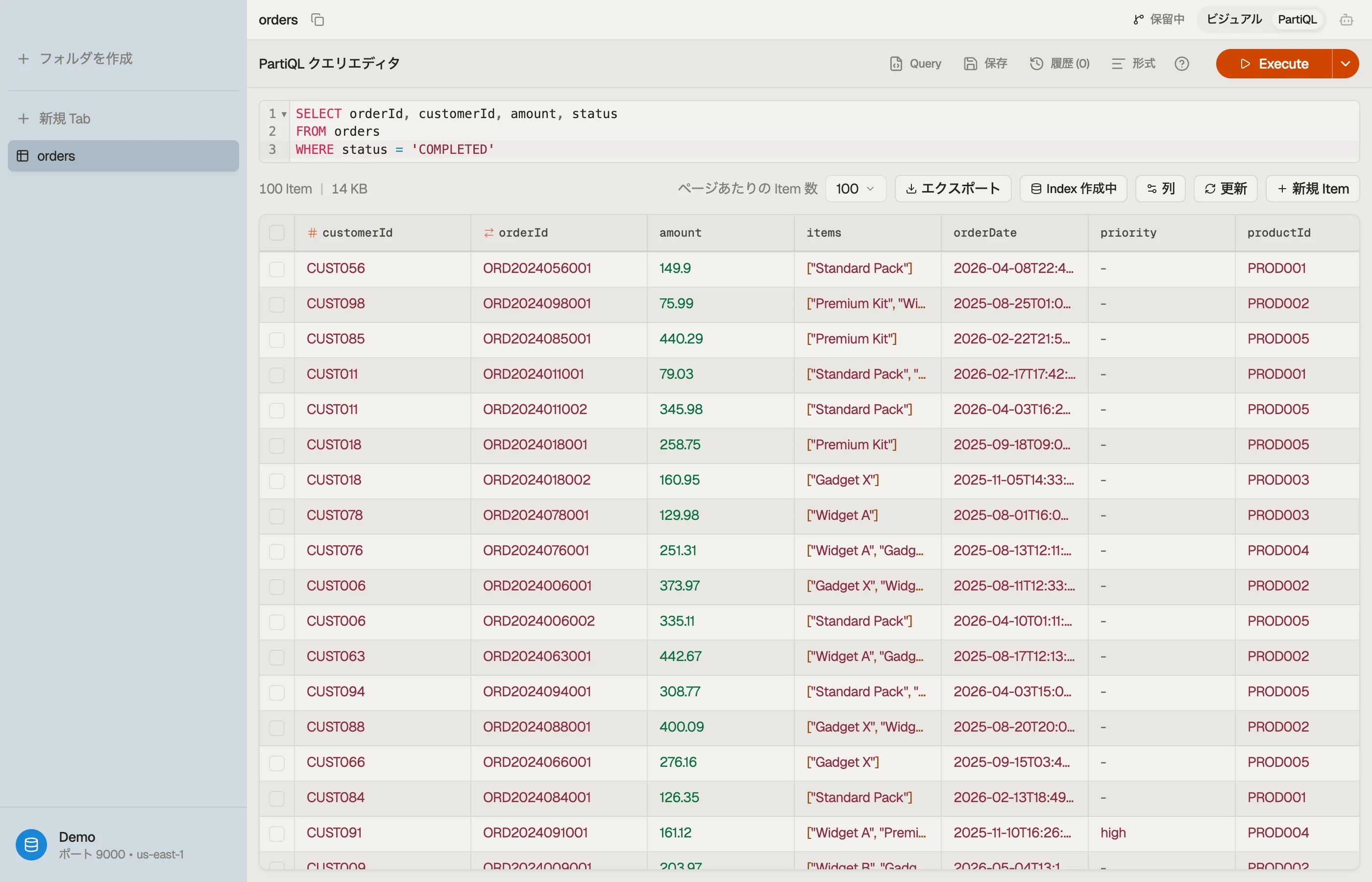Select the checkbox for ORD2024091001 row
This screenshot has width=1372, height=882.
276,833
